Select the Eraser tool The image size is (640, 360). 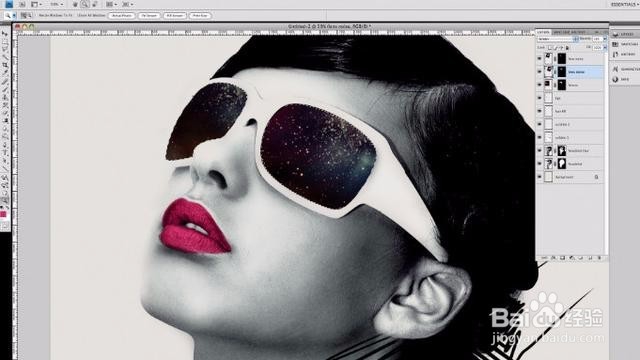pyautogui.click(x=5, y=113)
